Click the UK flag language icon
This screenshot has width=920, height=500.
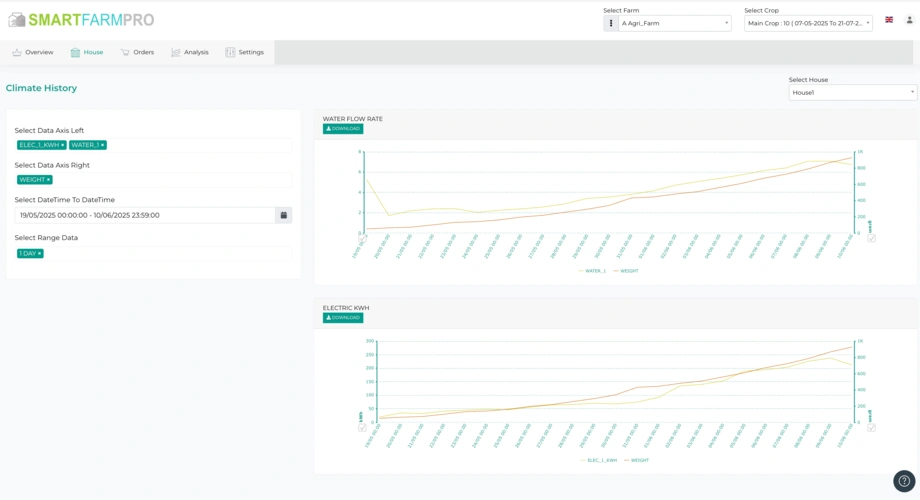click(x=889, y=20)
